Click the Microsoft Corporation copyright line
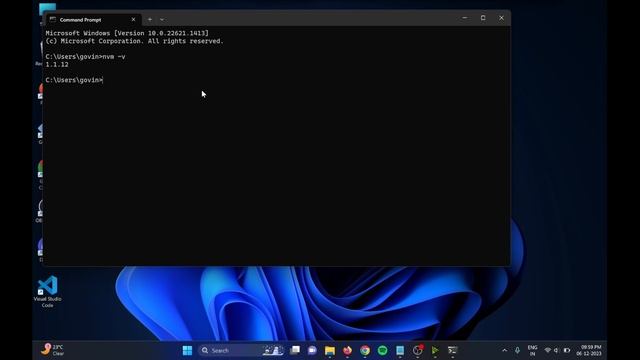Image resolution: width=640 pixels, height=360 pixels. [x=134, y=41]
